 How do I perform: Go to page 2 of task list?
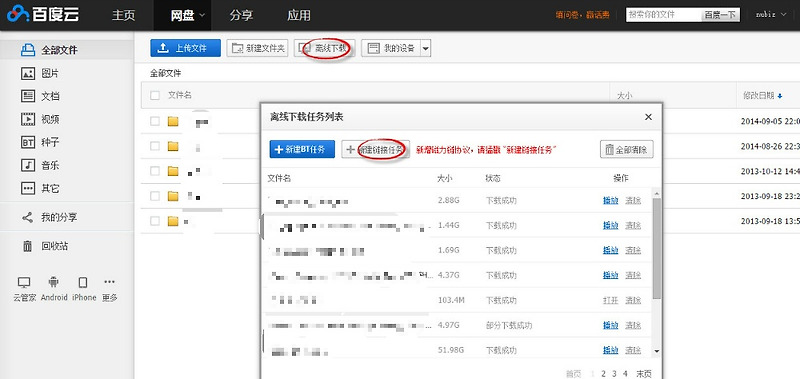[x=604, y=373]
